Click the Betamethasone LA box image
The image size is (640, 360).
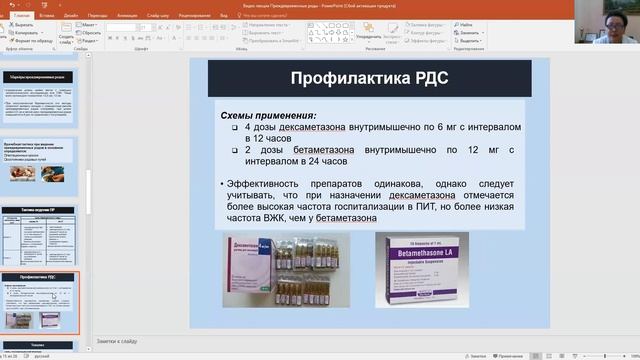[422, 270]
